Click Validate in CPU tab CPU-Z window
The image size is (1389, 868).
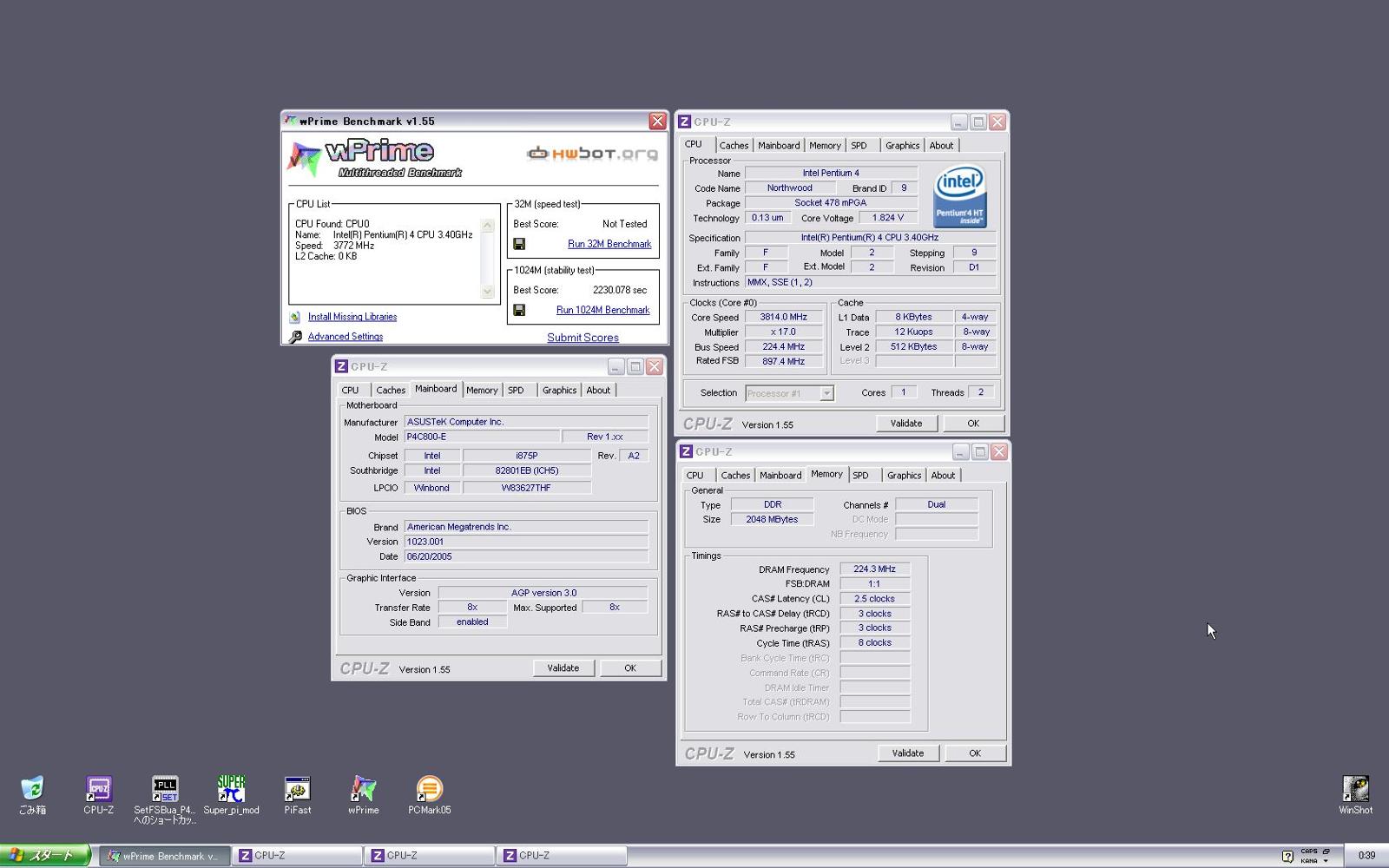point(906,424)
